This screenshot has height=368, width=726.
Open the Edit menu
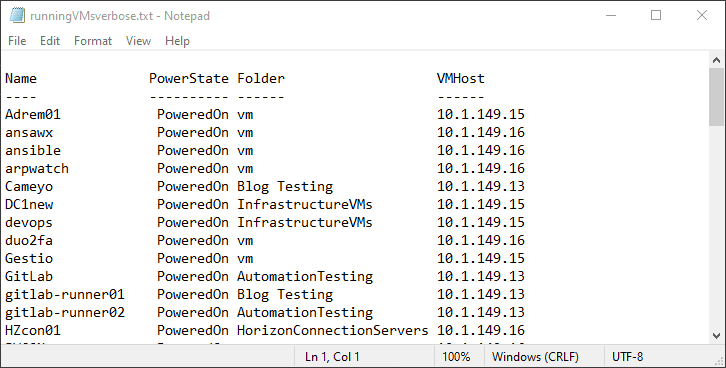pyautogui.click(x=50, y=41)
